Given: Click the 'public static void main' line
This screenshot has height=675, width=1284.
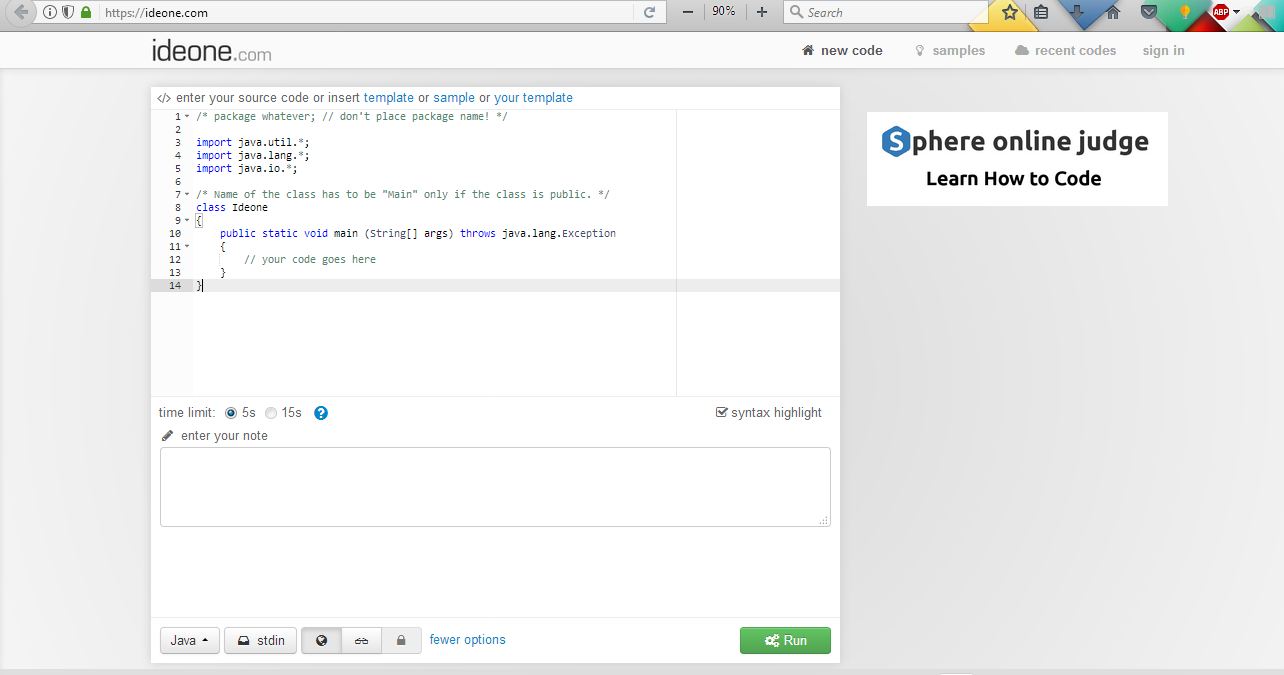Looking at the screenshot, I should [418, 234].
